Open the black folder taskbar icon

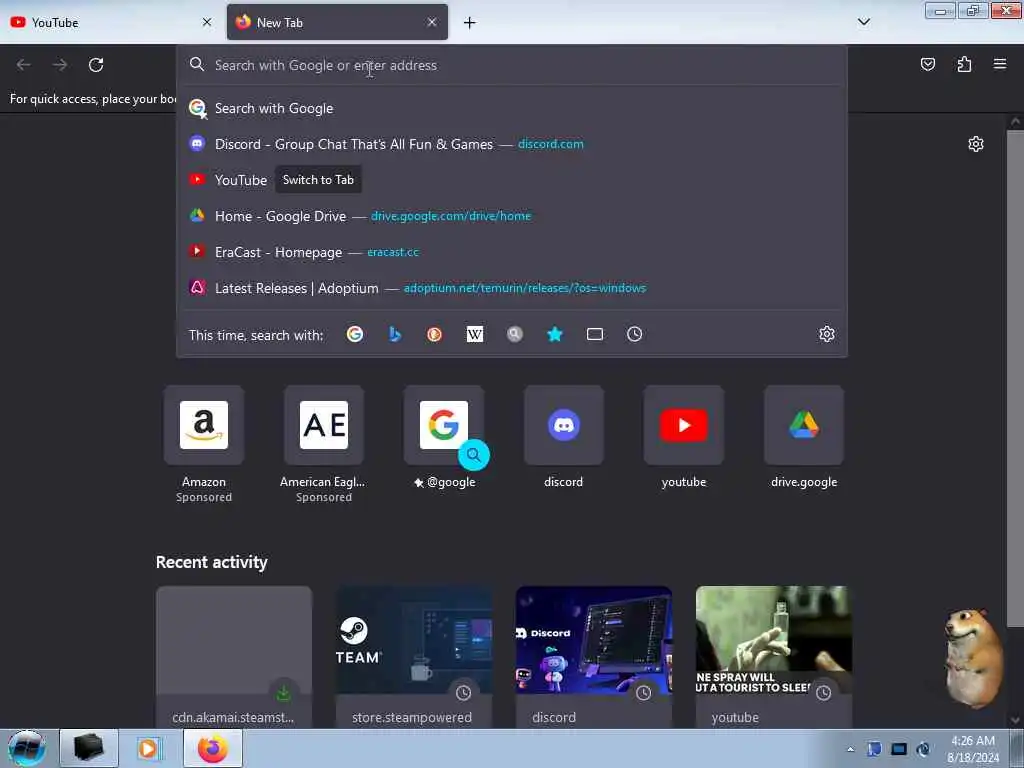[x=89, y=748]
